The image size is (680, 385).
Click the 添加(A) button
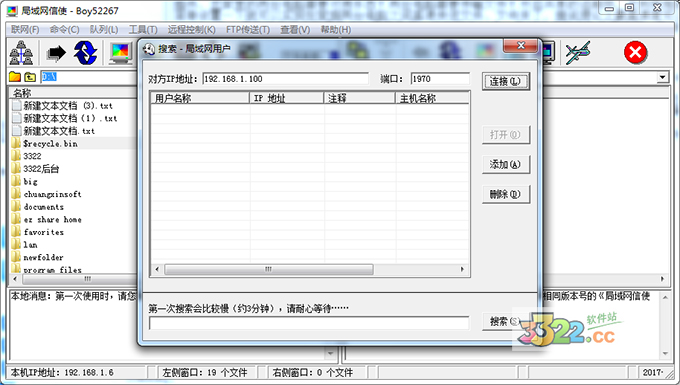[x=506, y=164]
